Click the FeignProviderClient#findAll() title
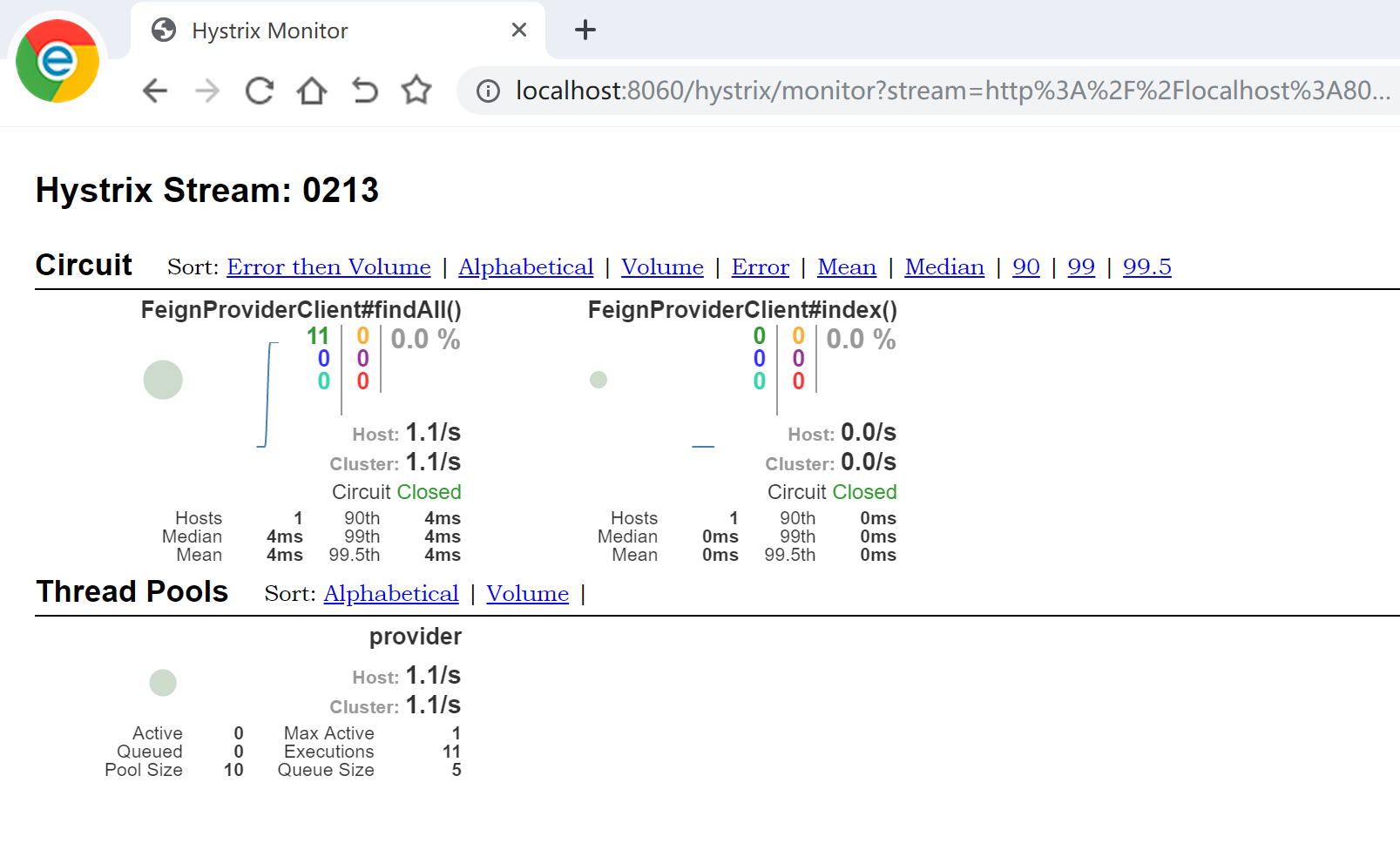Image resolution: width=1400 pixels, height=850 pixels. [301, 310]
